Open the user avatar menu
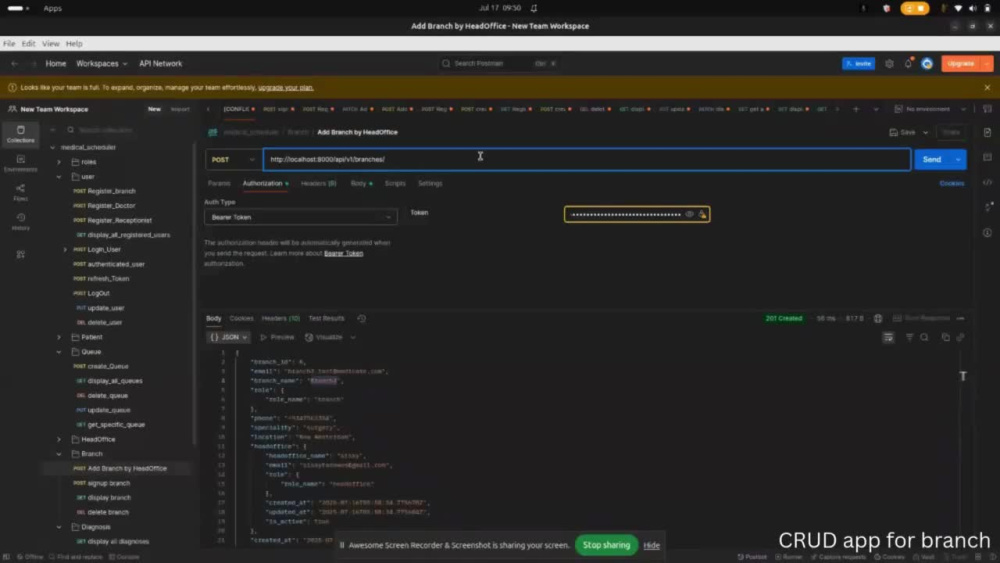The height and width of the screenshot is (563, 1000). coord(927,64)
